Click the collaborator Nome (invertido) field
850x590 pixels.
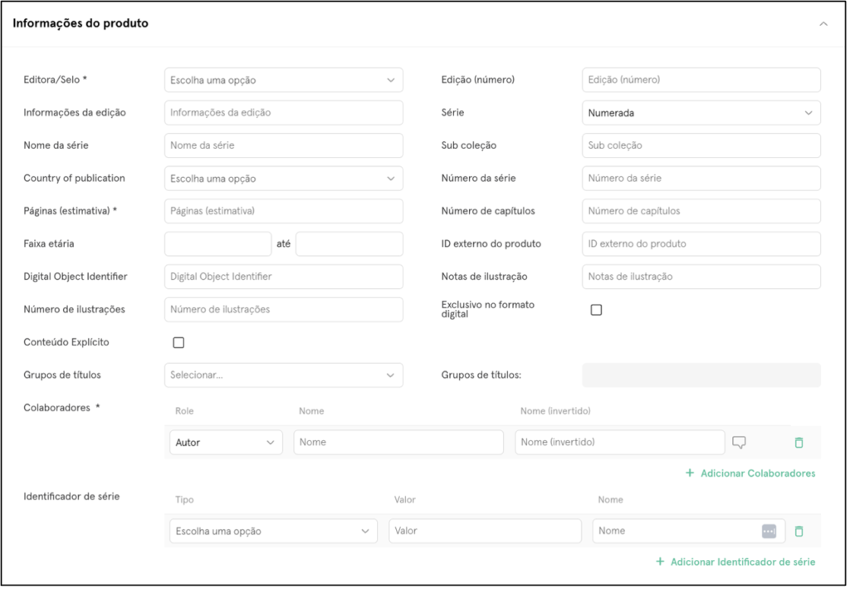coord(620,442)
